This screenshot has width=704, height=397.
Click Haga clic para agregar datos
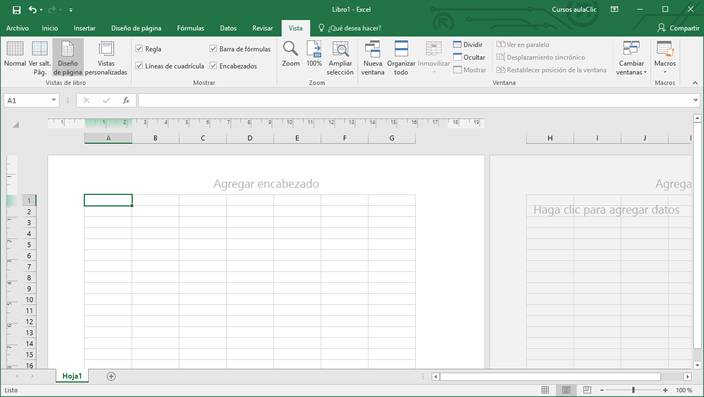(x=606, y=210)
